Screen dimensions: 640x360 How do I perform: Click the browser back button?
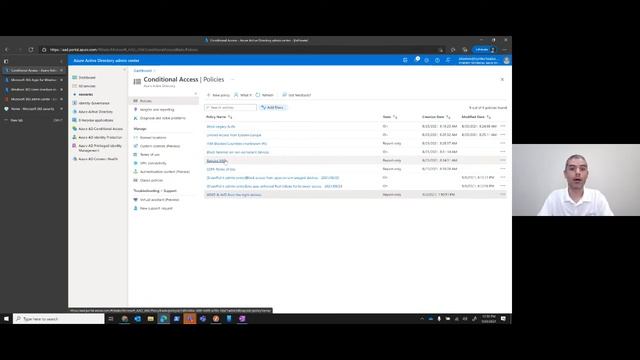point(7,50)
